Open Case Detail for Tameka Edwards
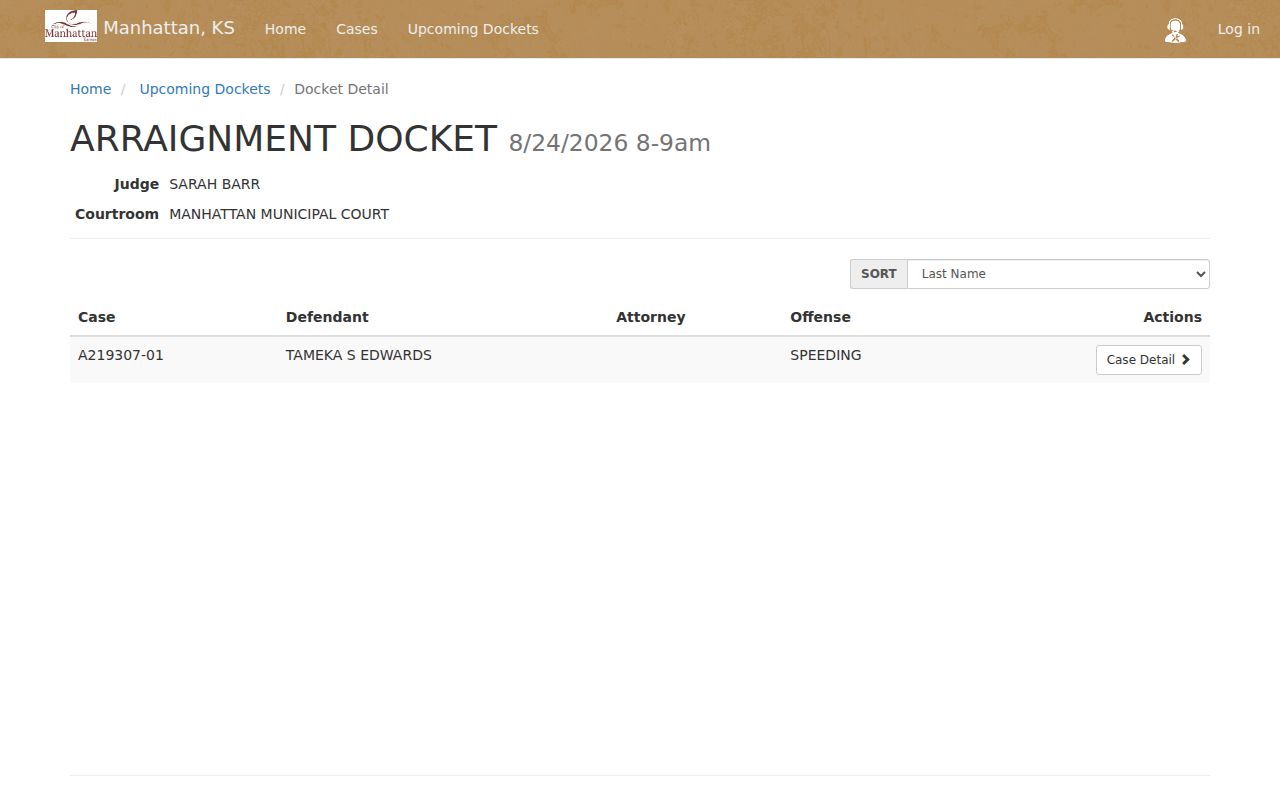 tap(1148, 360)
